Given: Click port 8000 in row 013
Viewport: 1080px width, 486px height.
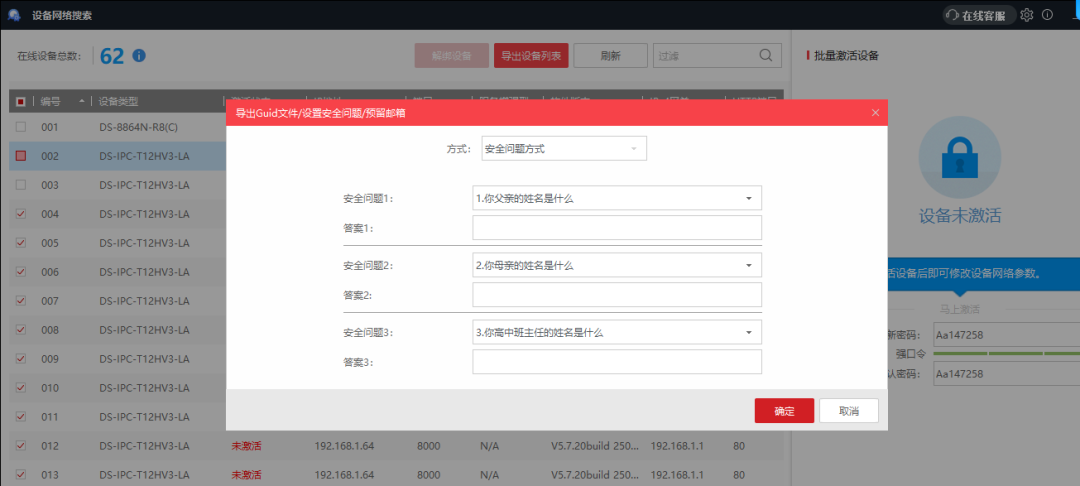Looking at the screenshot, I should point(428,474).
